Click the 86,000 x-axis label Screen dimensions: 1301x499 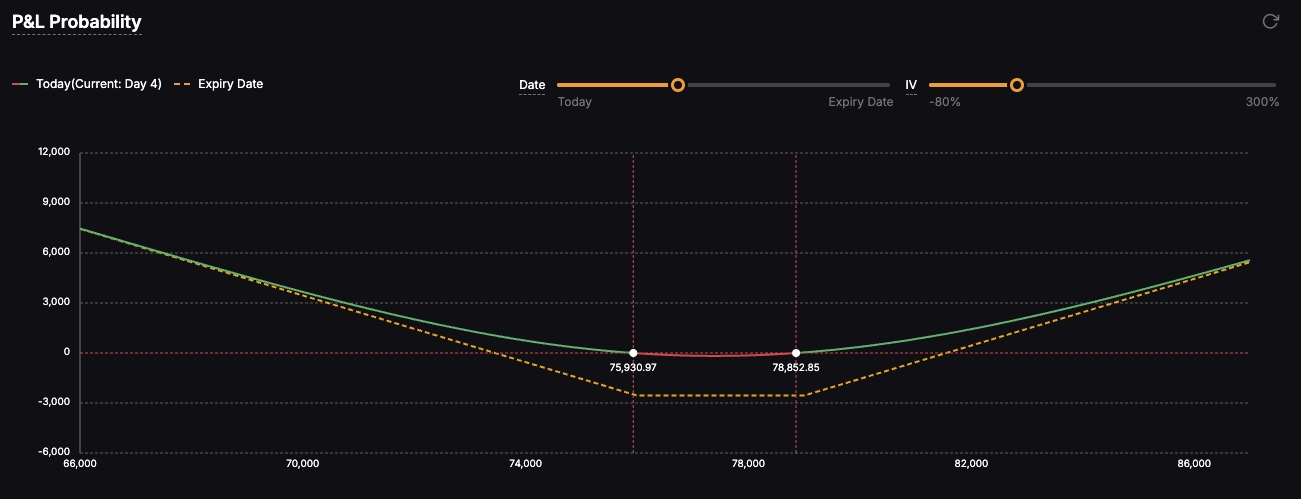tap(1194, 464)
